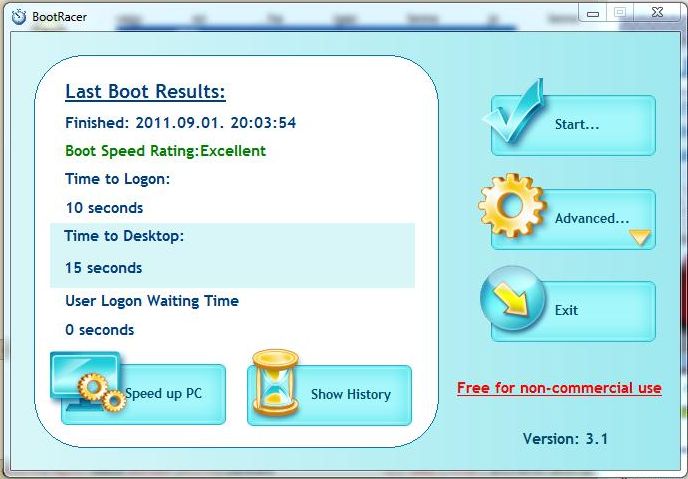Open the Free for non-commercial use link

click(x=559, y=388)
